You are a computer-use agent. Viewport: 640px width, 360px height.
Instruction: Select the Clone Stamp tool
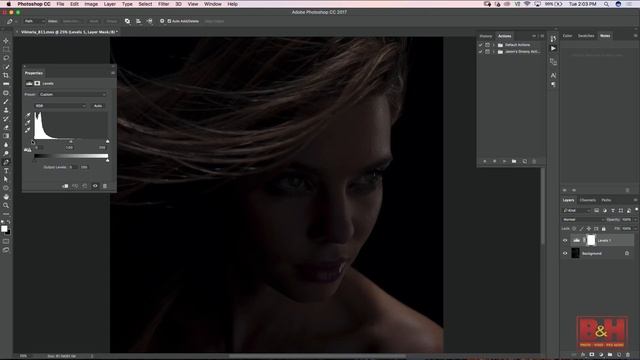tap(6, 110)
